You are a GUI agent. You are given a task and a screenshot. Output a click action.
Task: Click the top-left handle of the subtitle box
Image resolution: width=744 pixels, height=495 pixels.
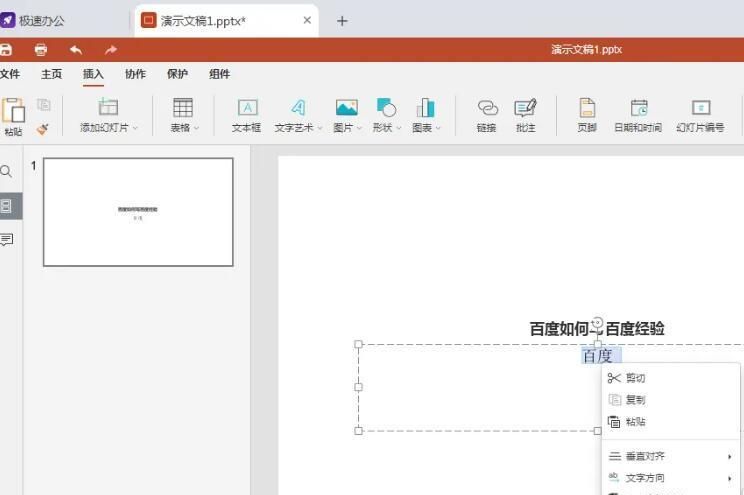coord(359,344)
